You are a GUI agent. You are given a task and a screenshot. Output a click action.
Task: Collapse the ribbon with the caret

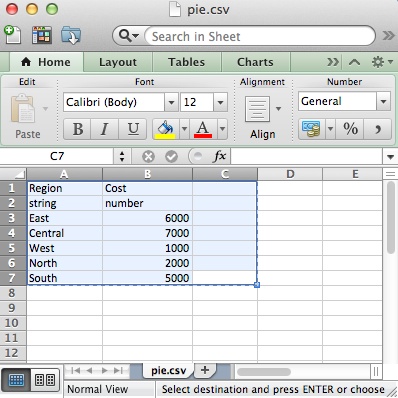pos(354,62)
